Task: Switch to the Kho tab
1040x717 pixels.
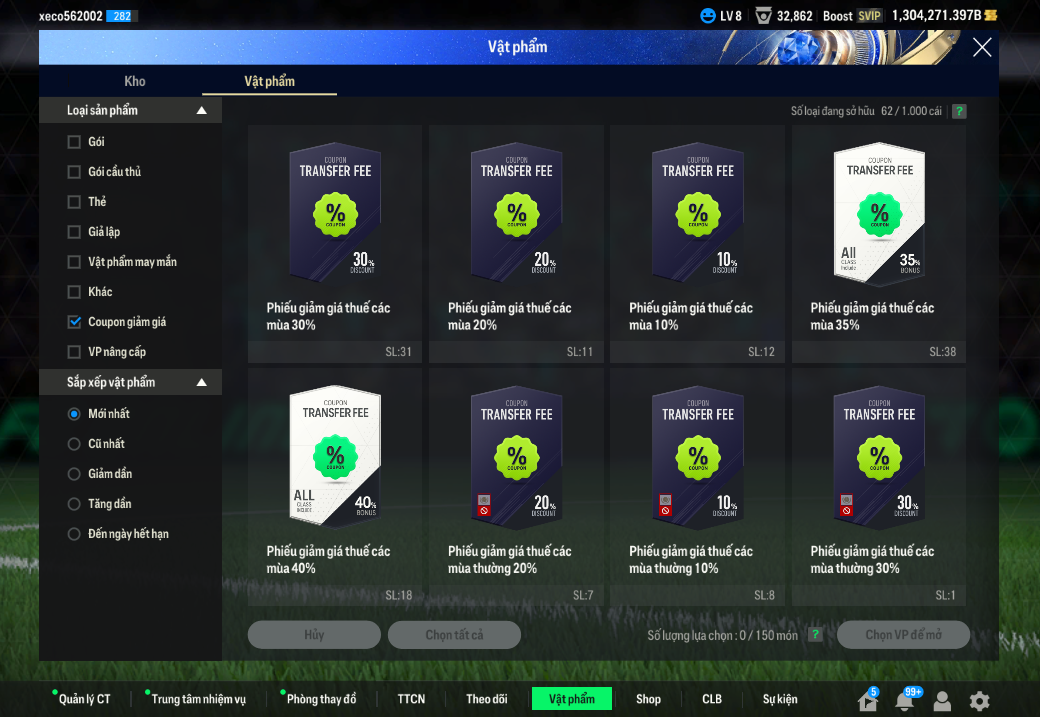Action: click(x=135, y=81)
